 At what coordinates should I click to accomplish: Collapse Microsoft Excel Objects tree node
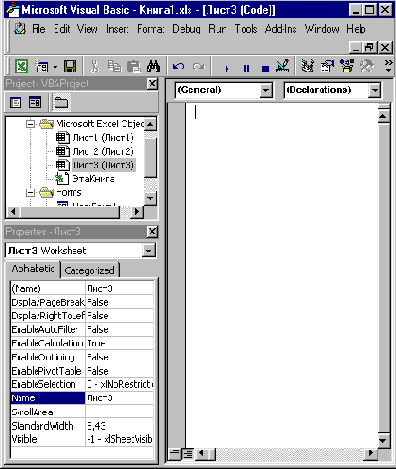click(30, 124)
